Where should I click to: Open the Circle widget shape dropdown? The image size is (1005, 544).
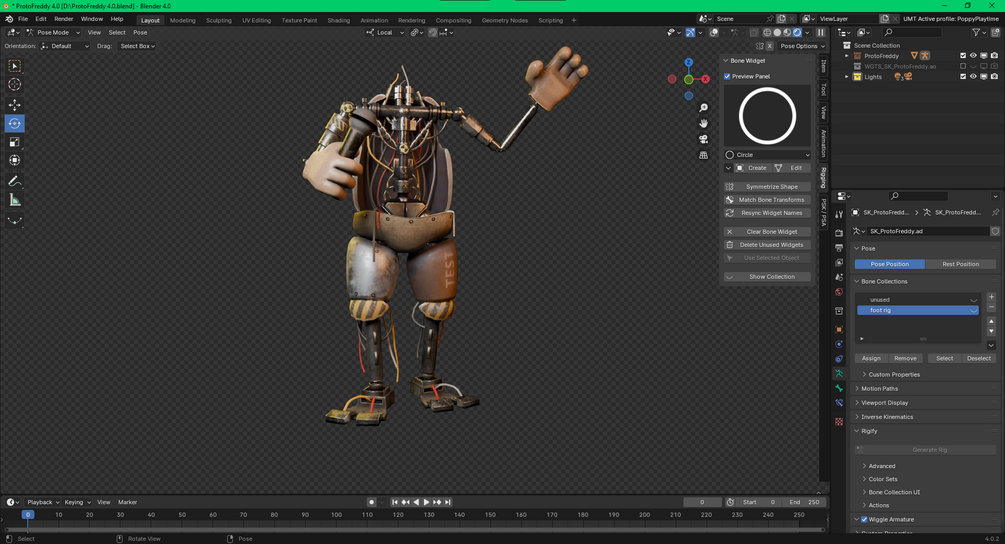tap(767, 154)
